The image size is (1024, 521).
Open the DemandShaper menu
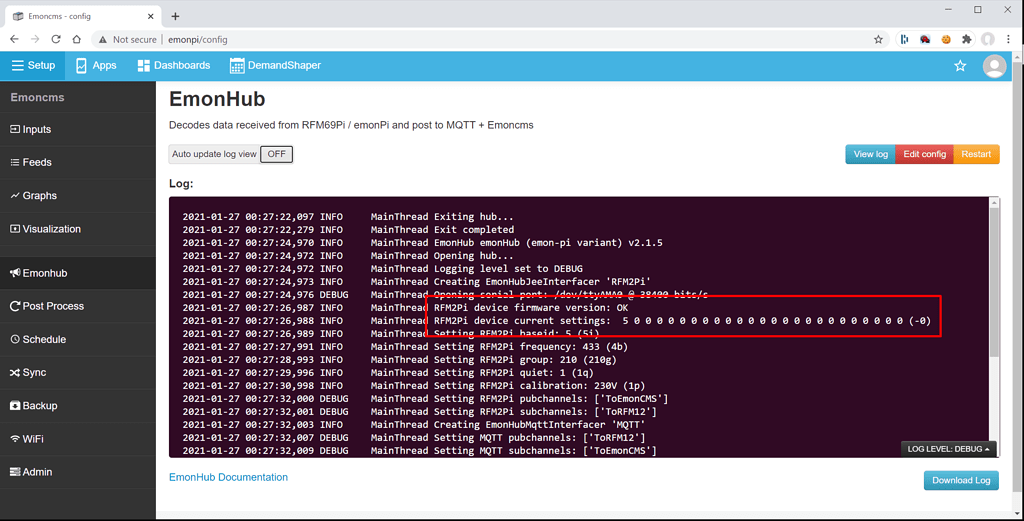[275, 65]
